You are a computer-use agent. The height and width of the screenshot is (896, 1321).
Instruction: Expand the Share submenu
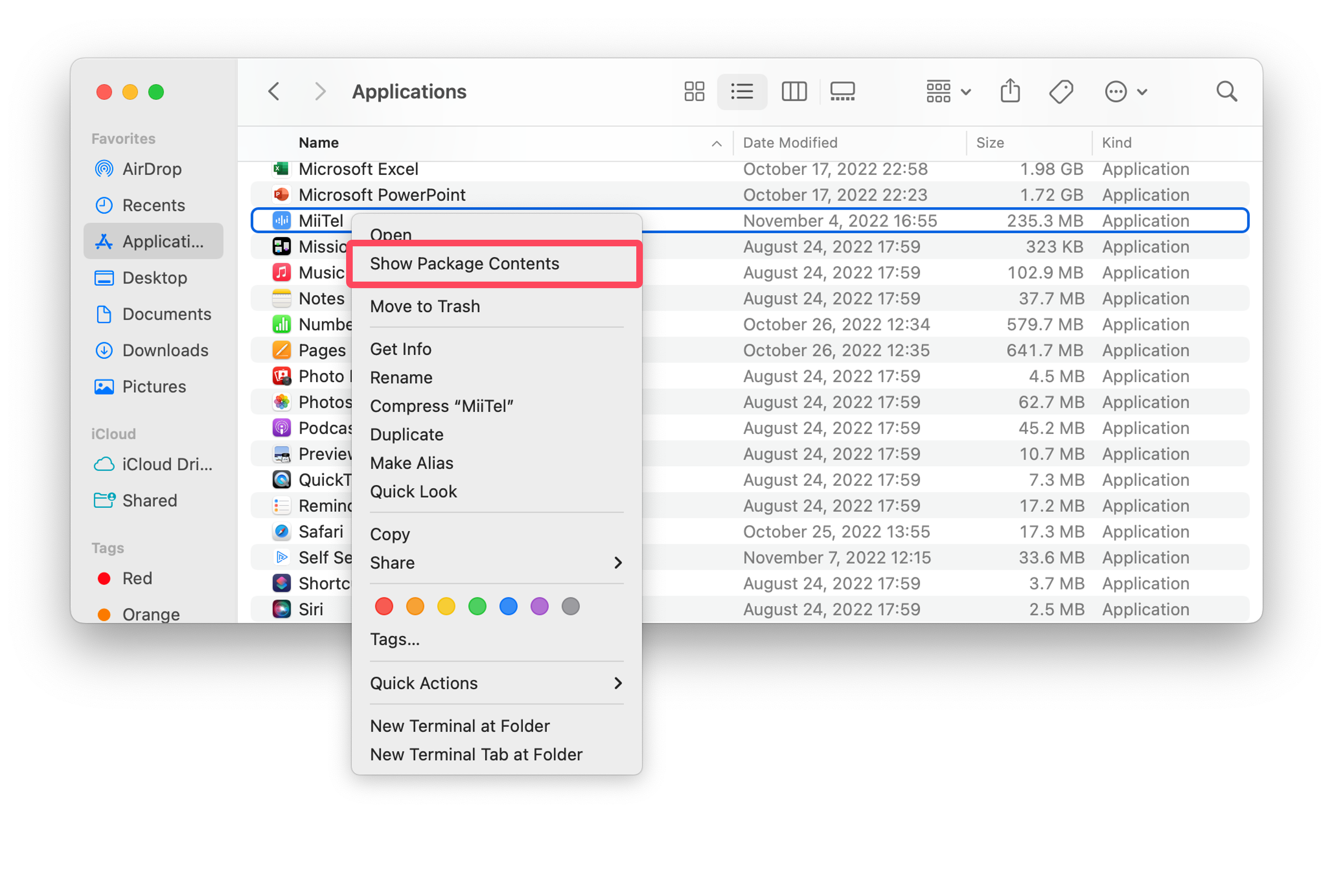pos(497,563)
